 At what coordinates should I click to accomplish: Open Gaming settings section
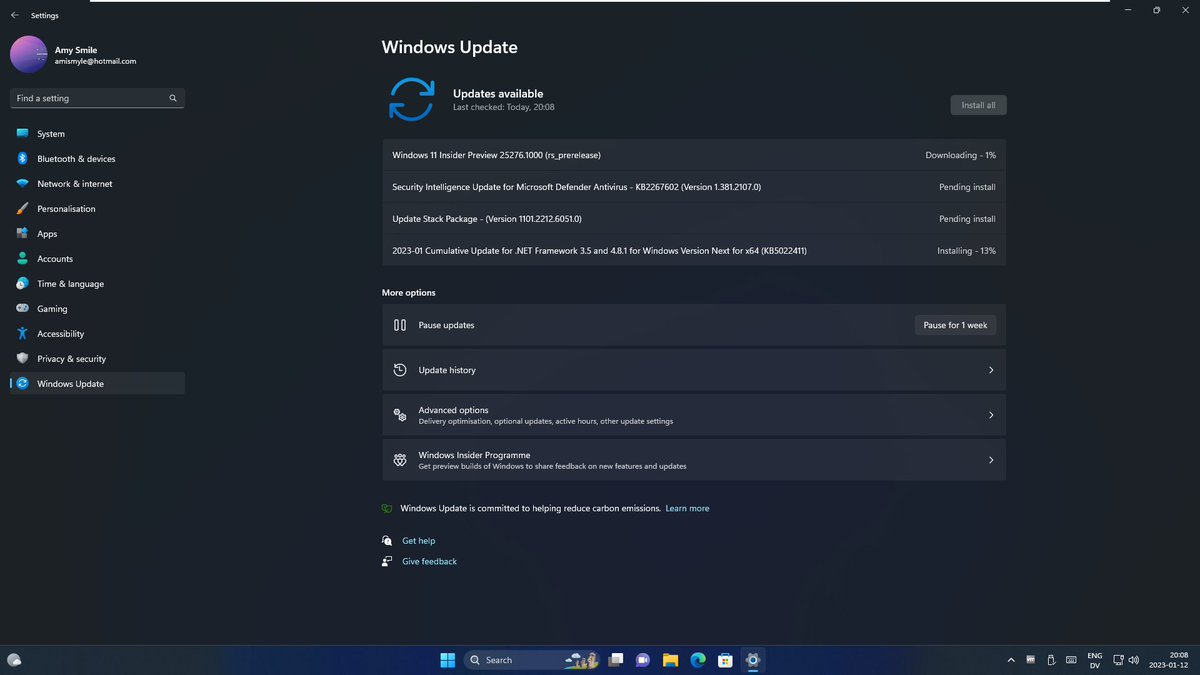(97, 309)
